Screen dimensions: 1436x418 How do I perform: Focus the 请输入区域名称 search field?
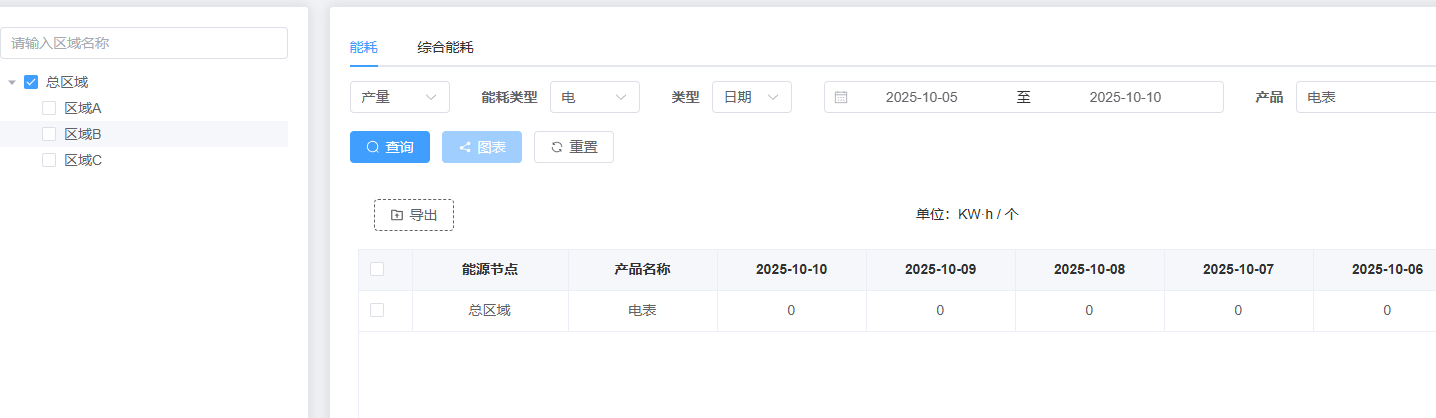coord(144,43)
